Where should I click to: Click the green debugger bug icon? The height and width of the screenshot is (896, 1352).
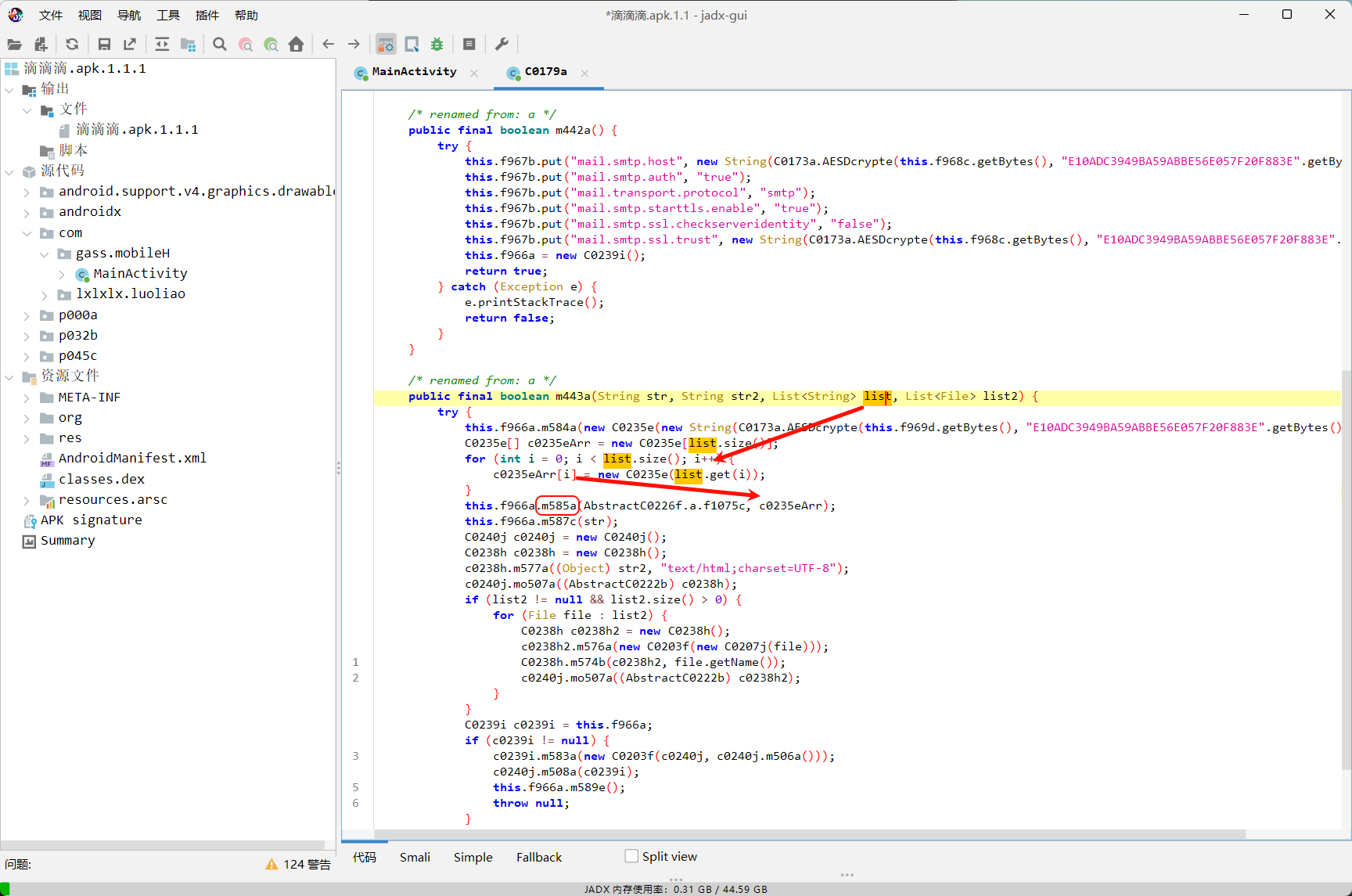[437, 45]
